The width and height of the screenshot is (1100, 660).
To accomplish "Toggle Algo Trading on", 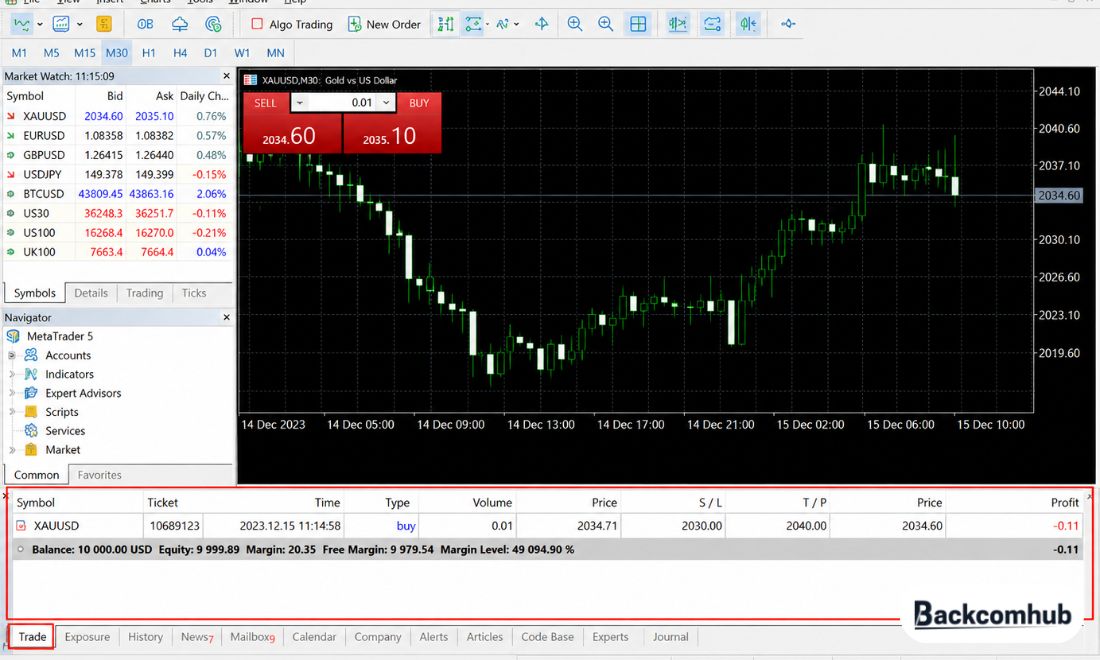I will click(292, 25).
